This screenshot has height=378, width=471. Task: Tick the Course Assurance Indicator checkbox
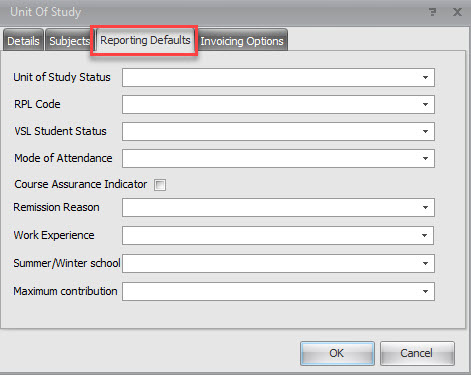[160, 185]
